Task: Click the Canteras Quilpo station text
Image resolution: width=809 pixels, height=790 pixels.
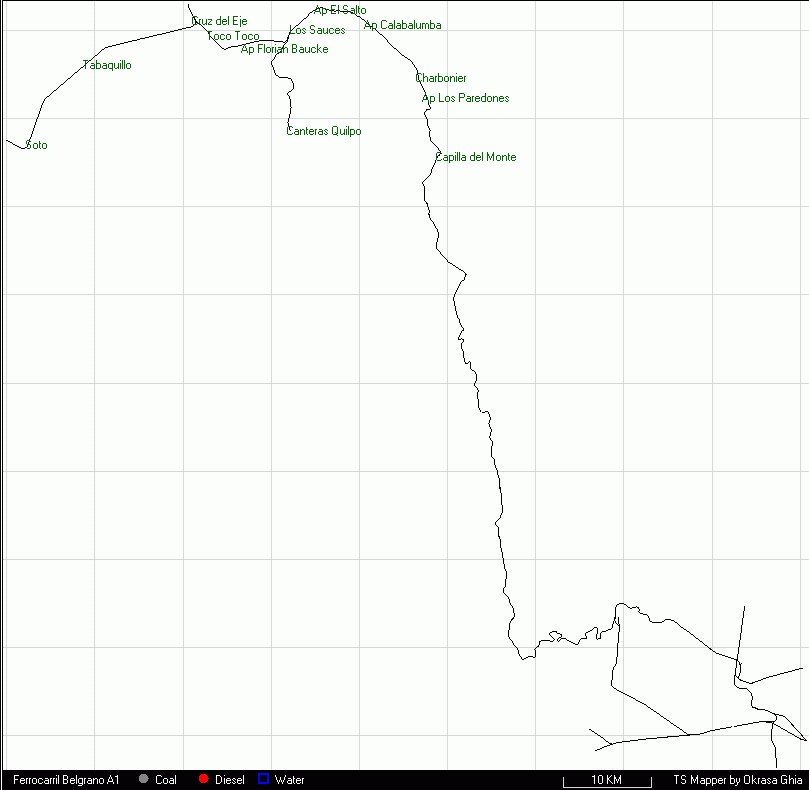Action: coord(323,131)
